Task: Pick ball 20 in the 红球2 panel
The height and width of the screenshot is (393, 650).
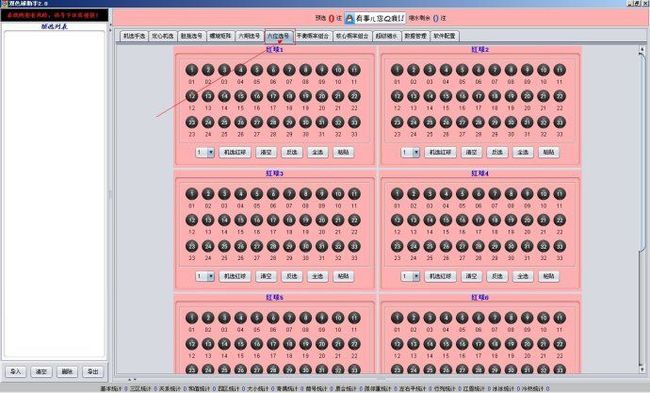Action: (527, 96)
